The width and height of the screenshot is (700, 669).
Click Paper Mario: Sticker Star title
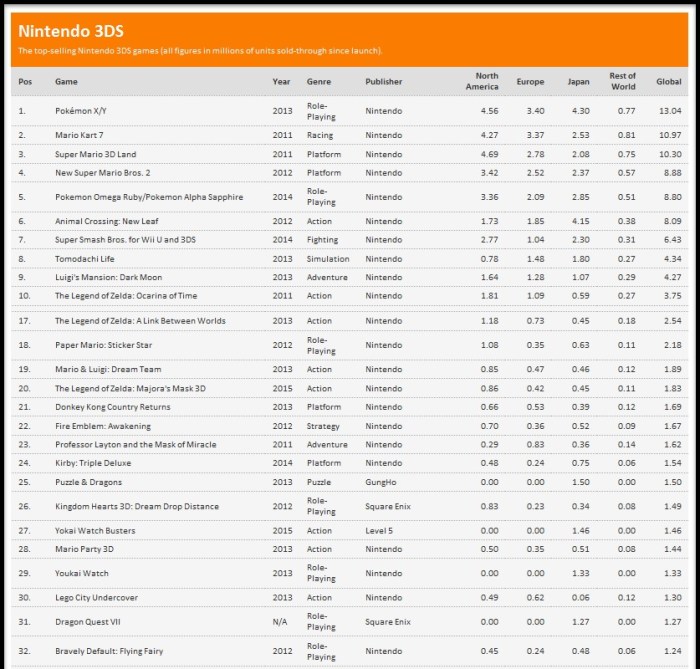point(104,345)
